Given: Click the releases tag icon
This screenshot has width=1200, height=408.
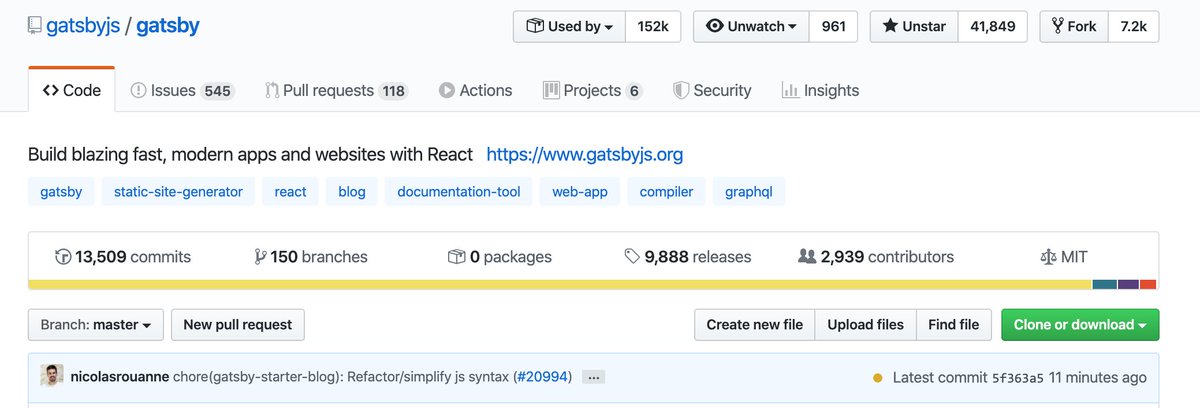Looking at the screenshot, I should pos(632,257).
